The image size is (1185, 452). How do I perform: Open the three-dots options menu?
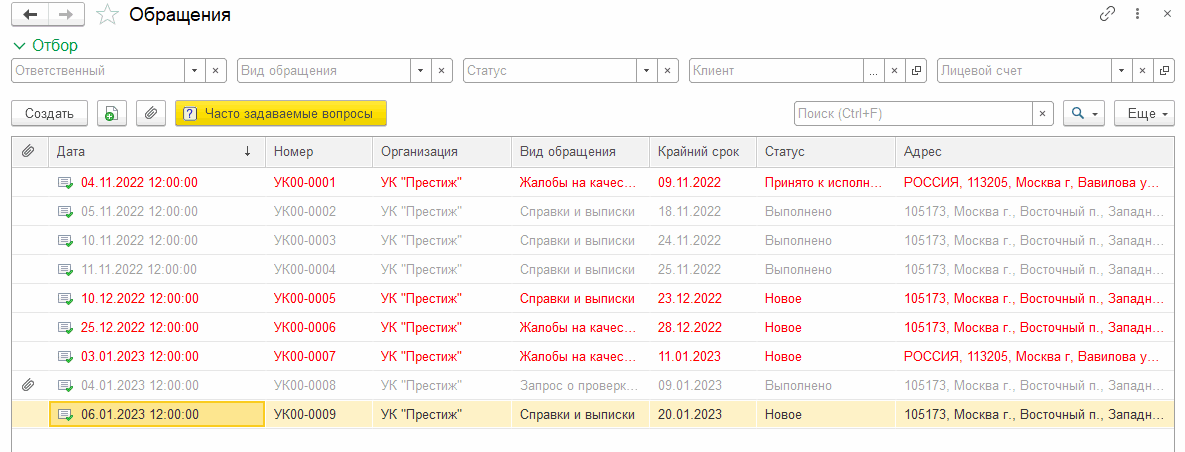point(1137,15)
